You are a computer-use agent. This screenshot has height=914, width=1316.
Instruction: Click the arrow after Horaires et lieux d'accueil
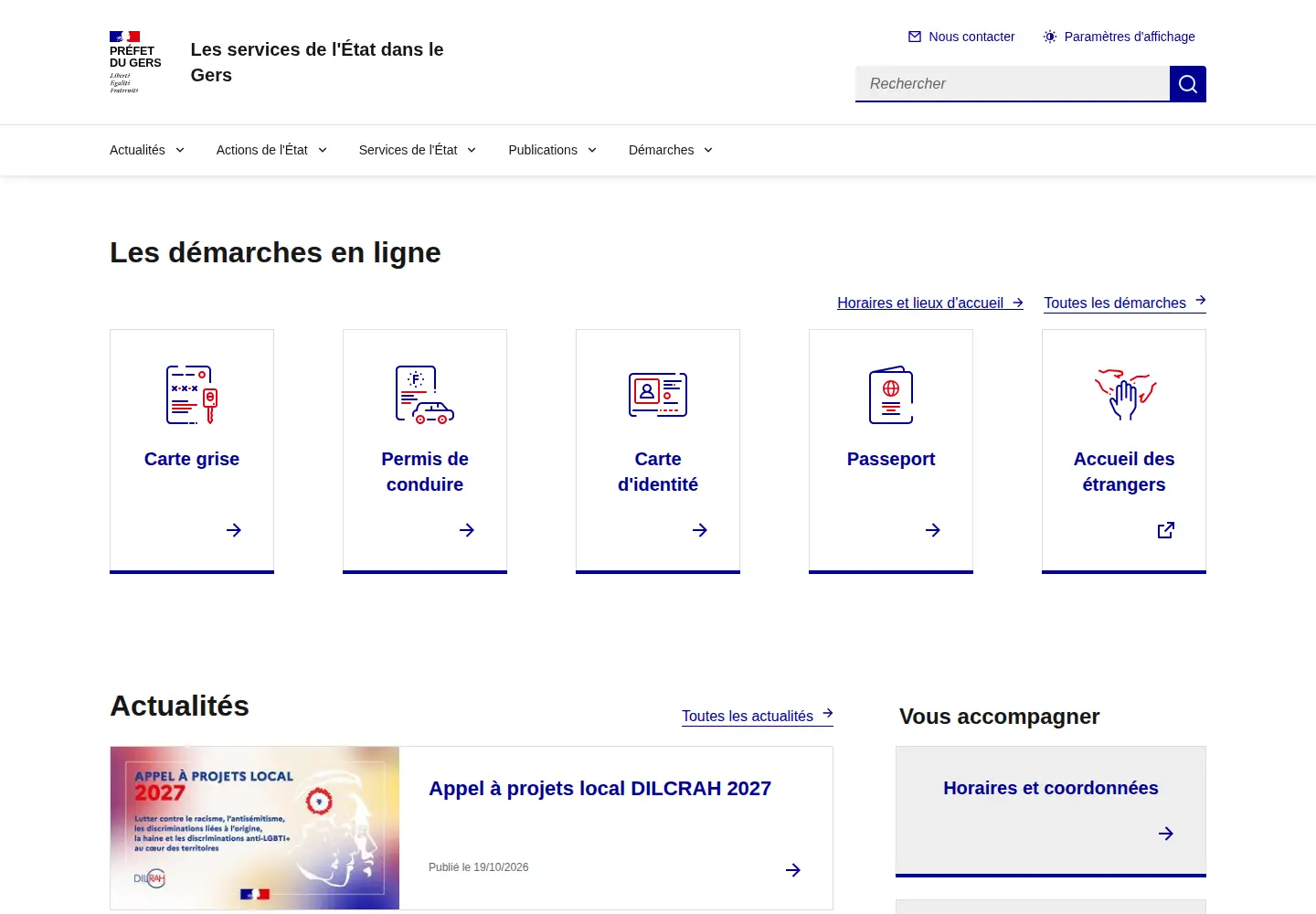pyautogui.click(x=1017, y=303)
